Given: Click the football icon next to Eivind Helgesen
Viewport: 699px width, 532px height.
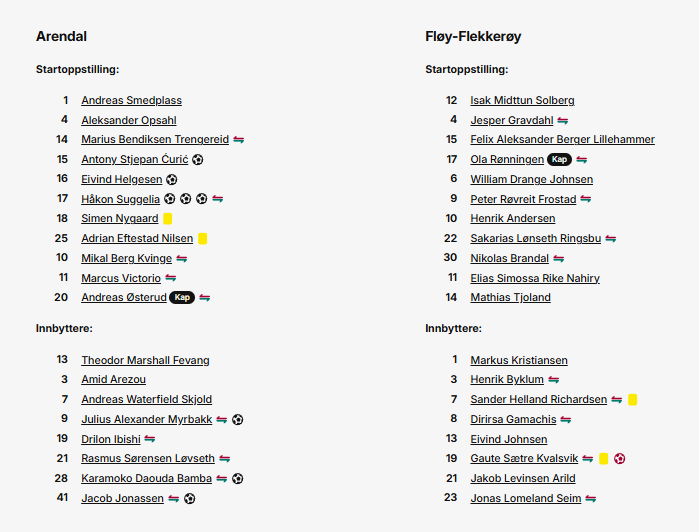Looking at the screenshot, I should pos(171,180).
